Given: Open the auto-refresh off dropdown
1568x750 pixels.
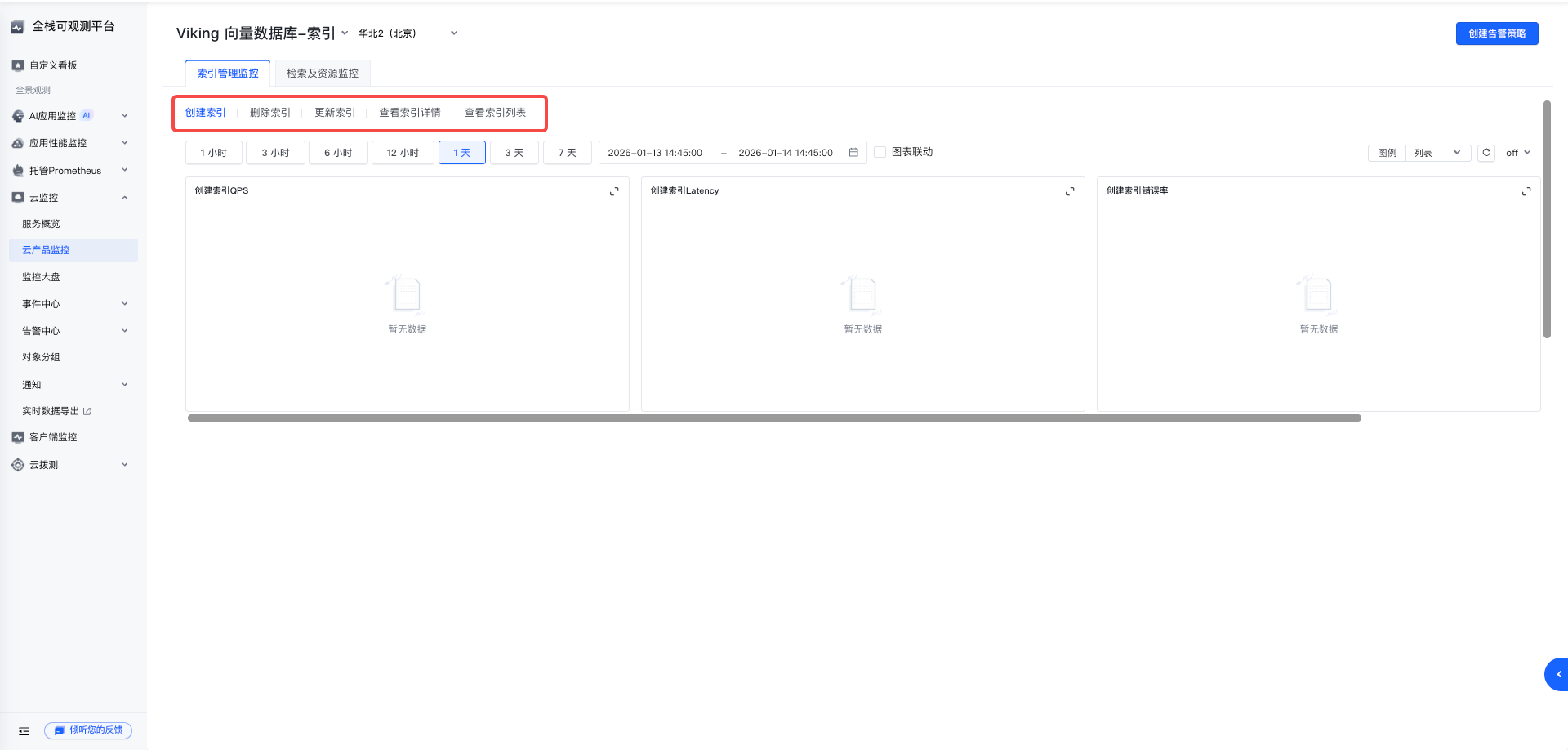Looking at the screenshot, I should 1518,153.
